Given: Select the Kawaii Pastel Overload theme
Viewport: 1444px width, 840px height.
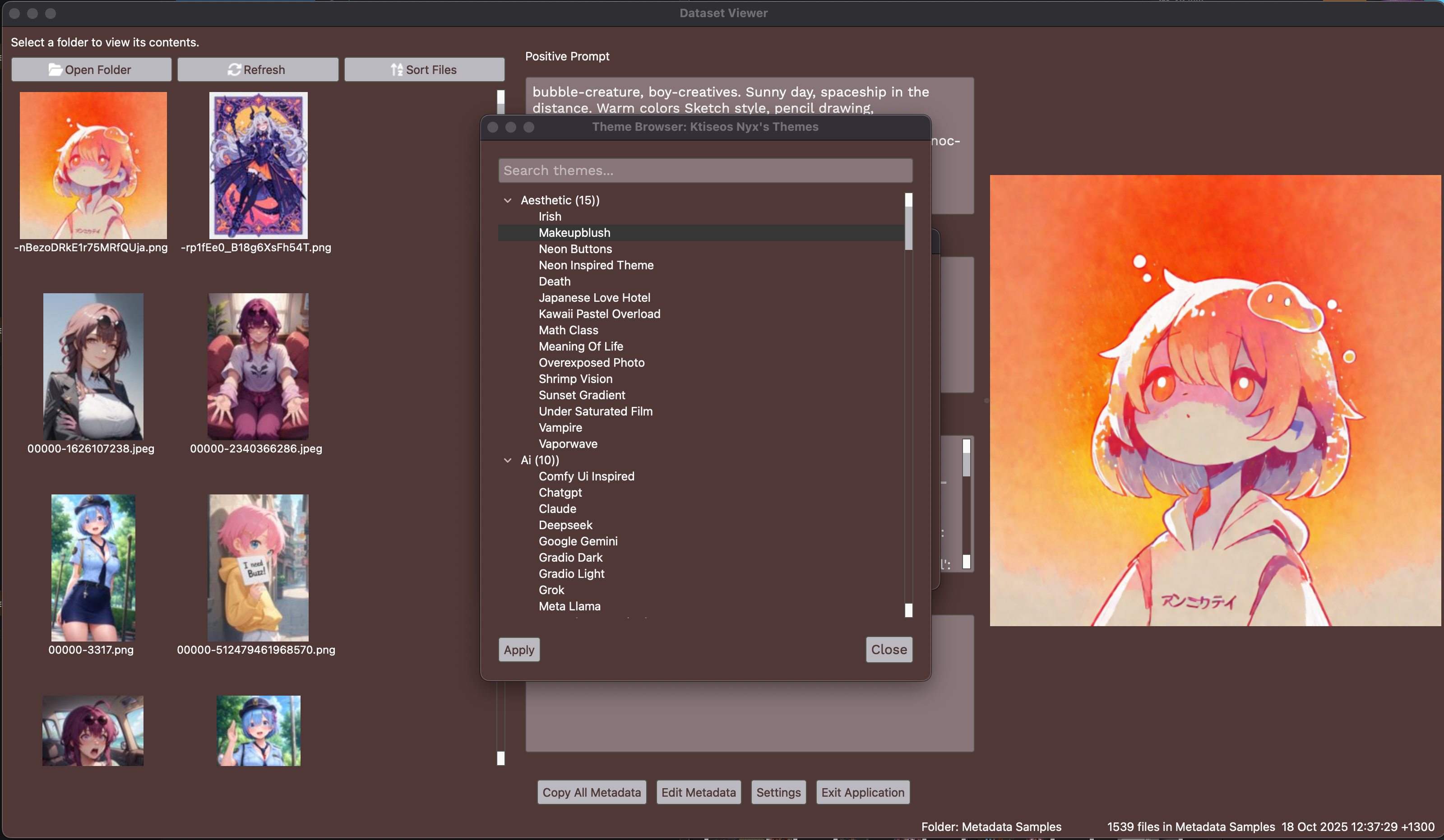Looking at the screenshot, I should pyautogui.click(x=599, y=314).
